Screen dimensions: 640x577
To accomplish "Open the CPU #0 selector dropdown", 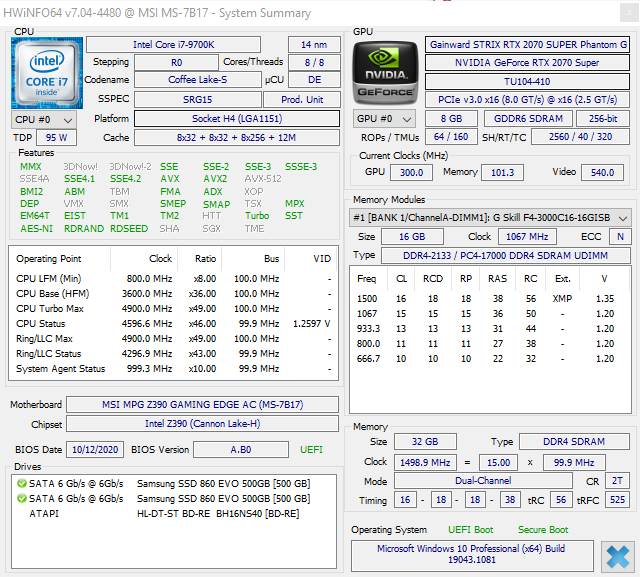I will (x=44, y=120).
